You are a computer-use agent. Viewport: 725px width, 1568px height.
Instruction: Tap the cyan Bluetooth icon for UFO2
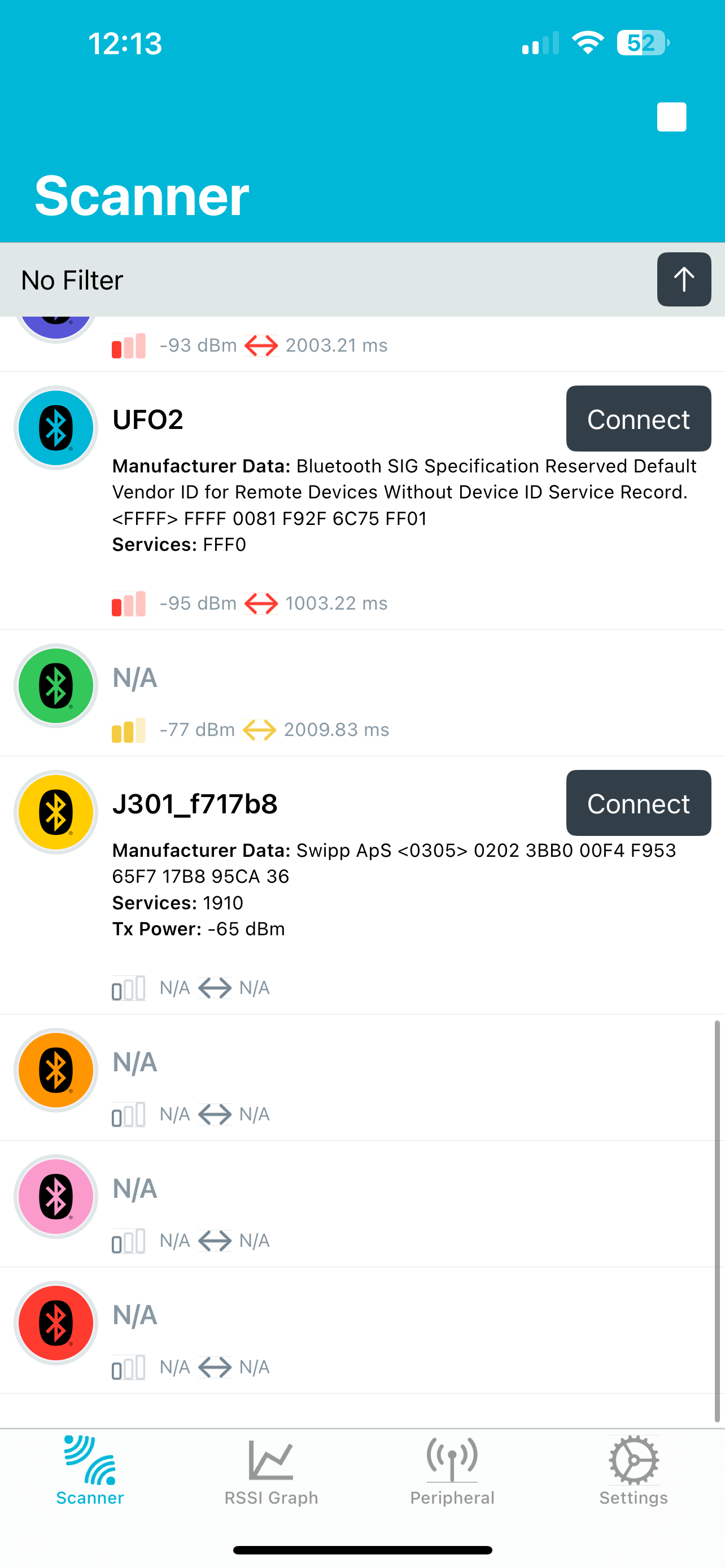(56, 428)
